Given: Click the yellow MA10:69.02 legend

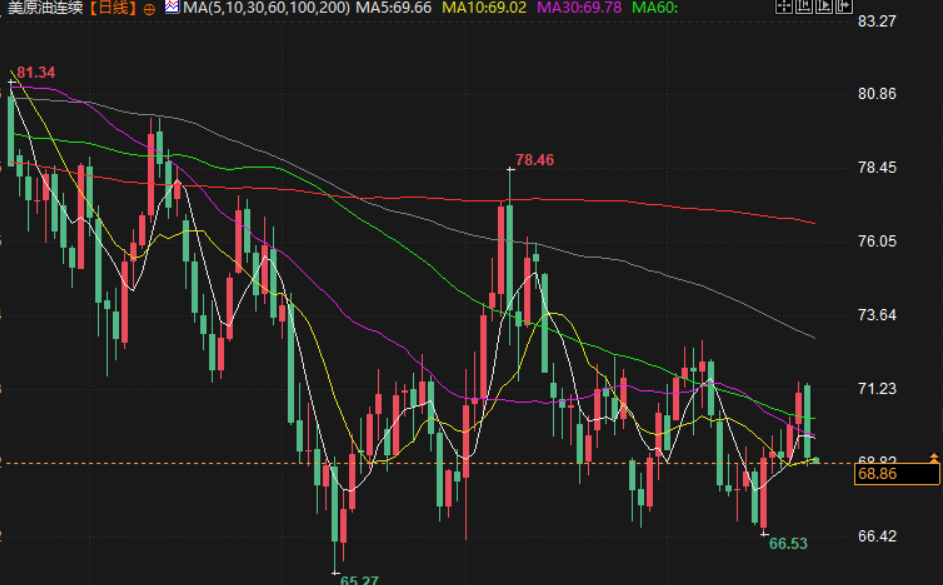Looking at the screenshot, I should tap(485, 8).
